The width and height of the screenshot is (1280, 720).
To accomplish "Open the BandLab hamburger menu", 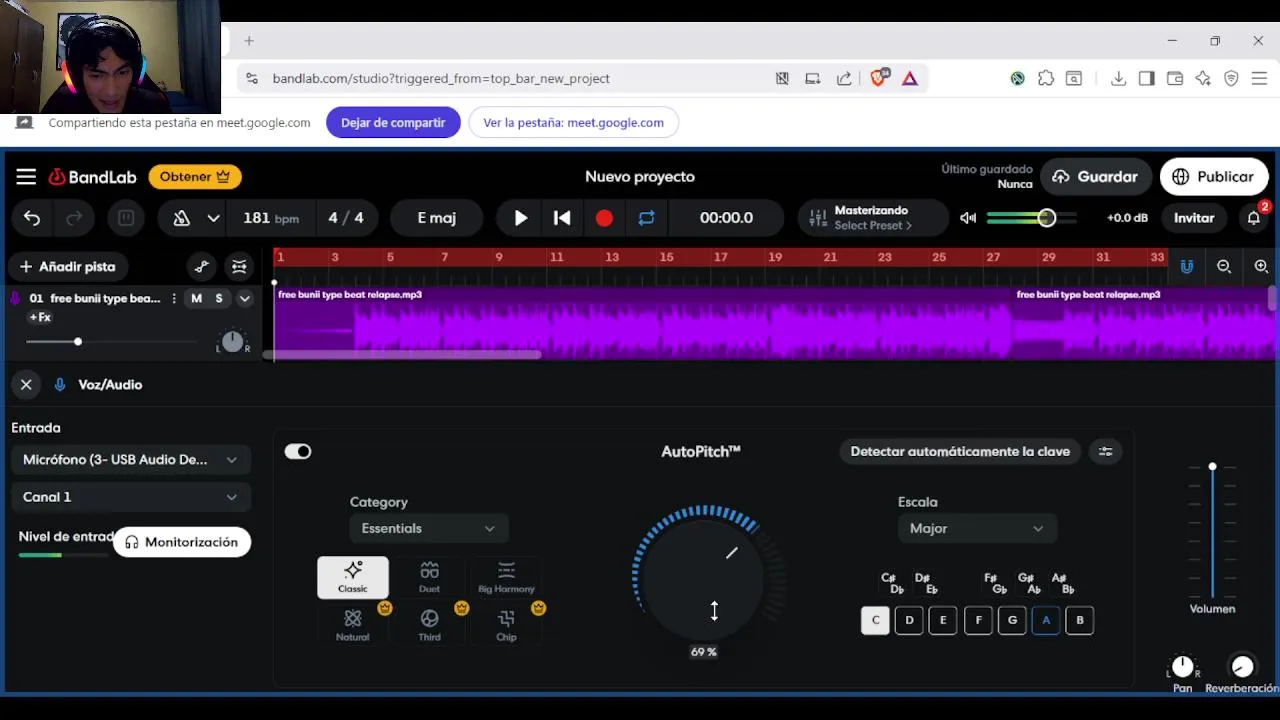I will pyautogui.click(x=26, y=177).
